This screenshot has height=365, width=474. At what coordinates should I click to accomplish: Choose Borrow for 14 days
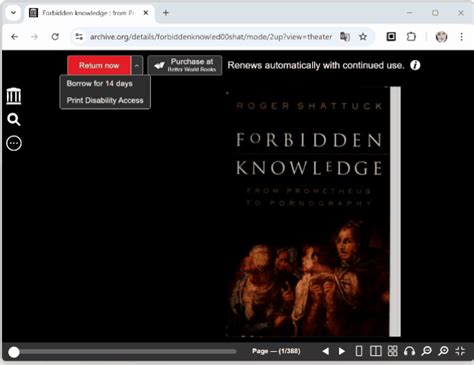point(99,83)
